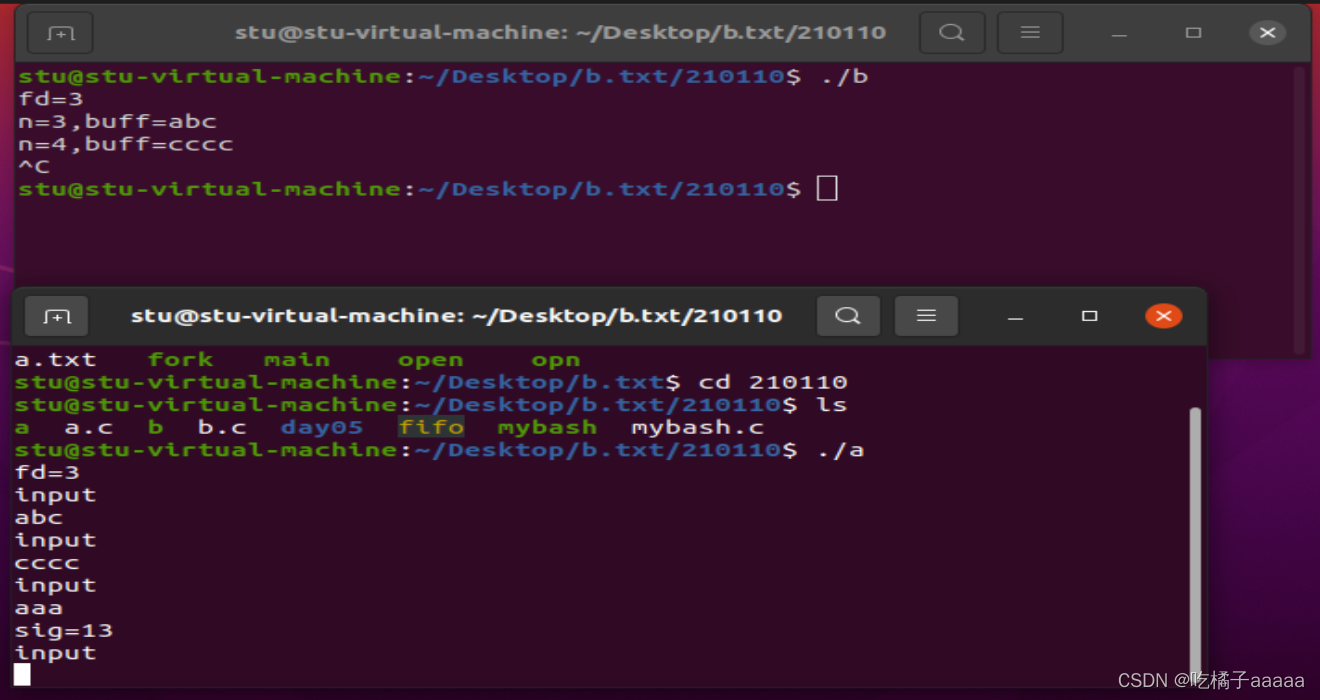This screenshot has width=1320, height=700.
Task: Click 'day05' directory in ls output
Action: (x=322, y=428)
